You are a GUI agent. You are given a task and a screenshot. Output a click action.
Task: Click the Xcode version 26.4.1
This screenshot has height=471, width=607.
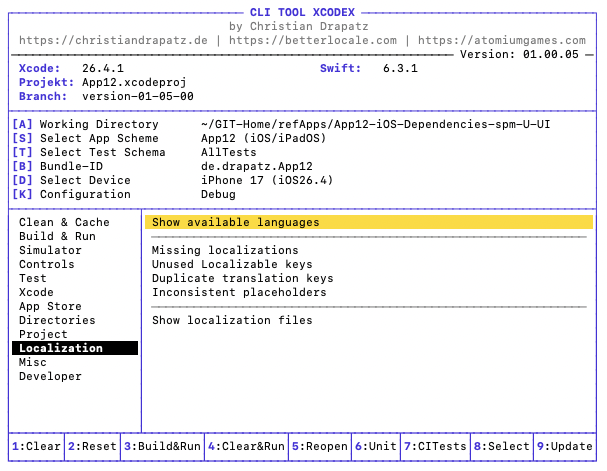103,68
